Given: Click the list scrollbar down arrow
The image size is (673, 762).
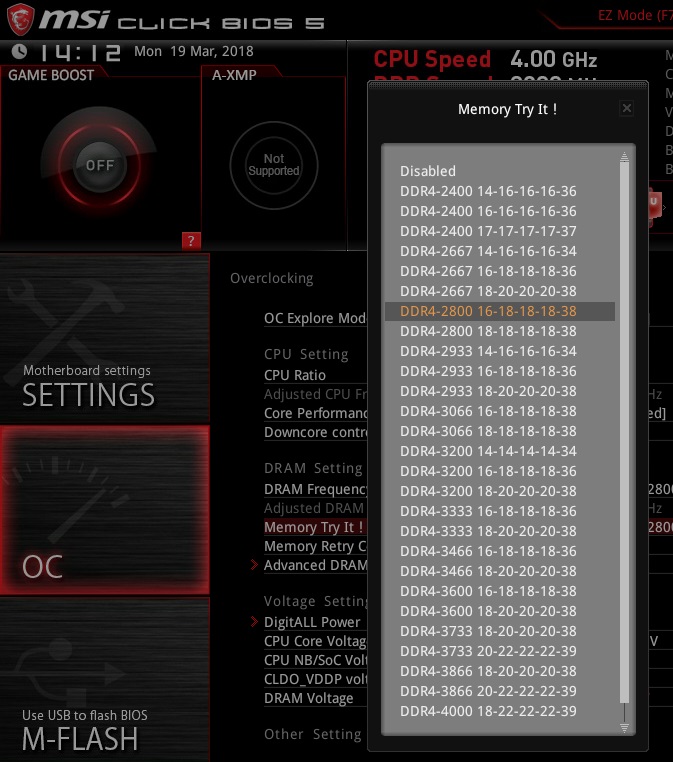Looking at the screenshot, I should (624, 727).
